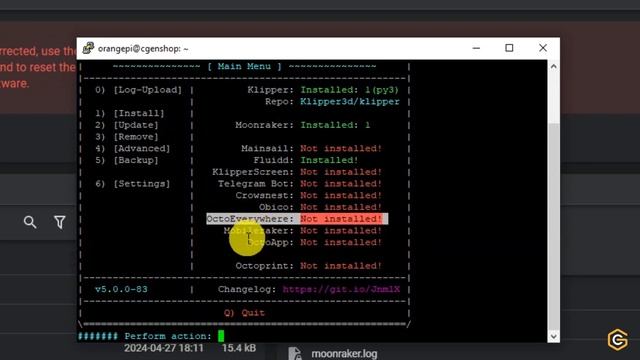The height and width of the screenshot is (360, 640).
Task: Click the 0) [Log-Upload] menu entry
Action: 138,90
